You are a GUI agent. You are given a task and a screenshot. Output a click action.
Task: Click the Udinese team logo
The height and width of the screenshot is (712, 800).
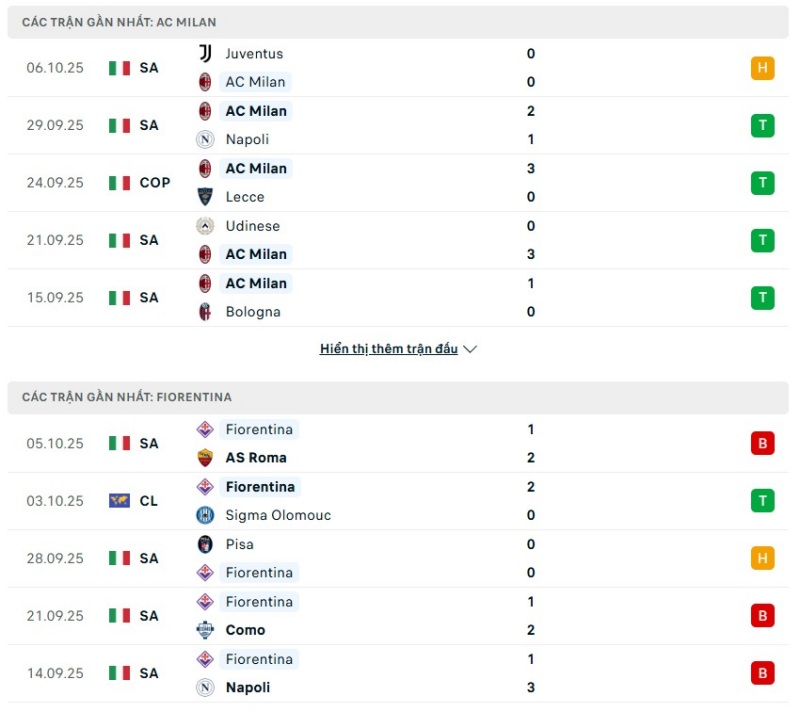point(204,226)
